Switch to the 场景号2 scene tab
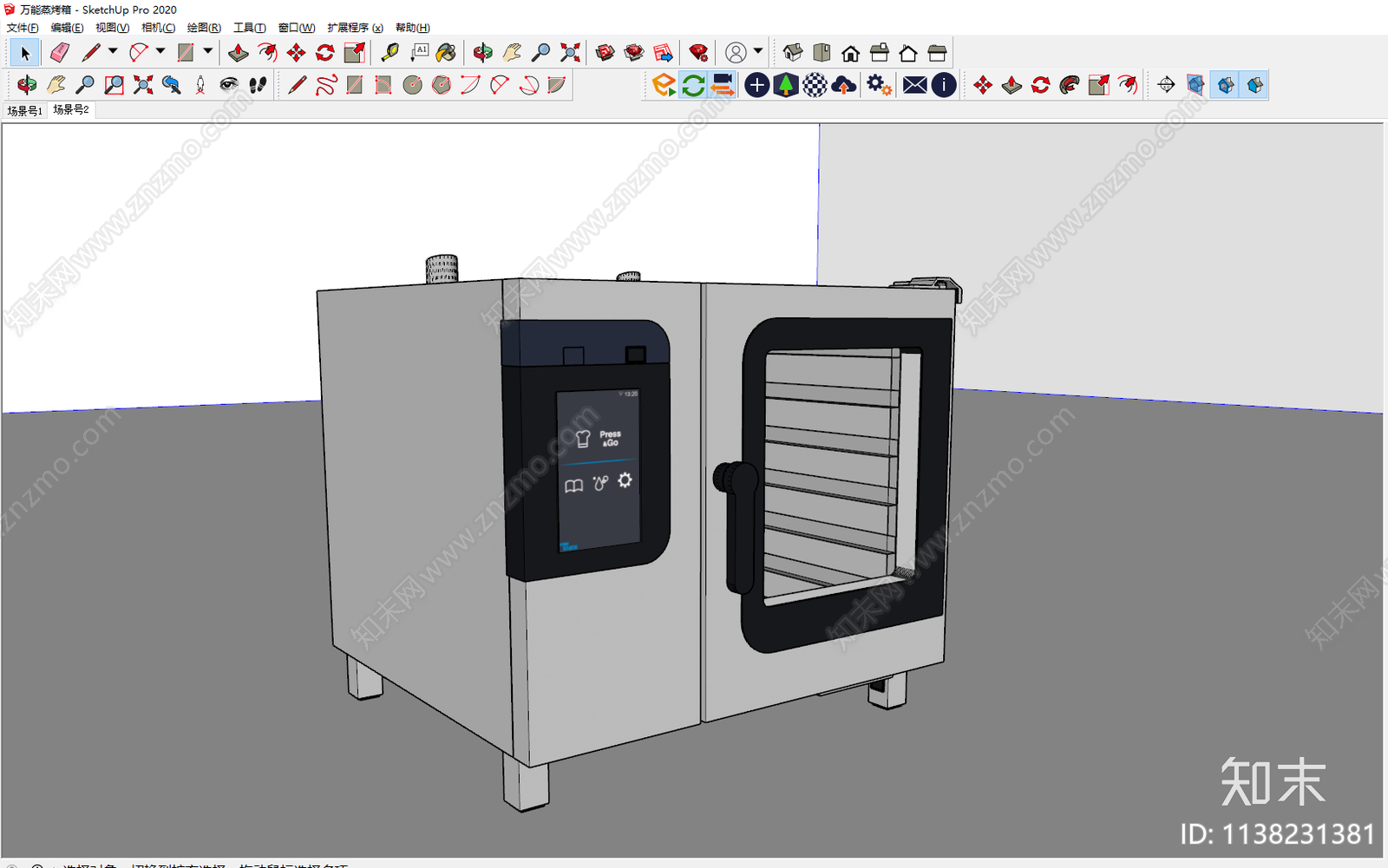Screen dimensions: 1388x868 pyautogui.click(x=71, y=110)
